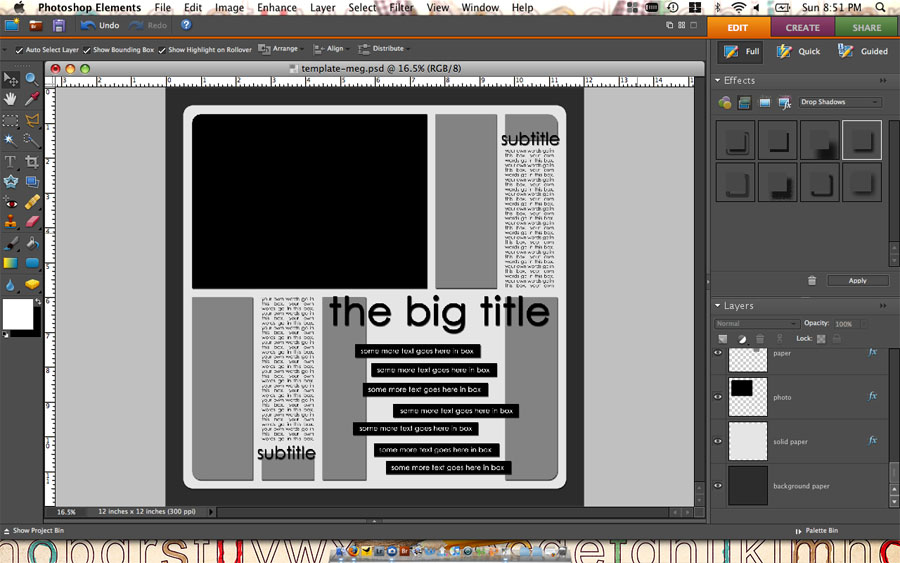
Task: Select the Paint Bucket tool
Action: [32, 243]
